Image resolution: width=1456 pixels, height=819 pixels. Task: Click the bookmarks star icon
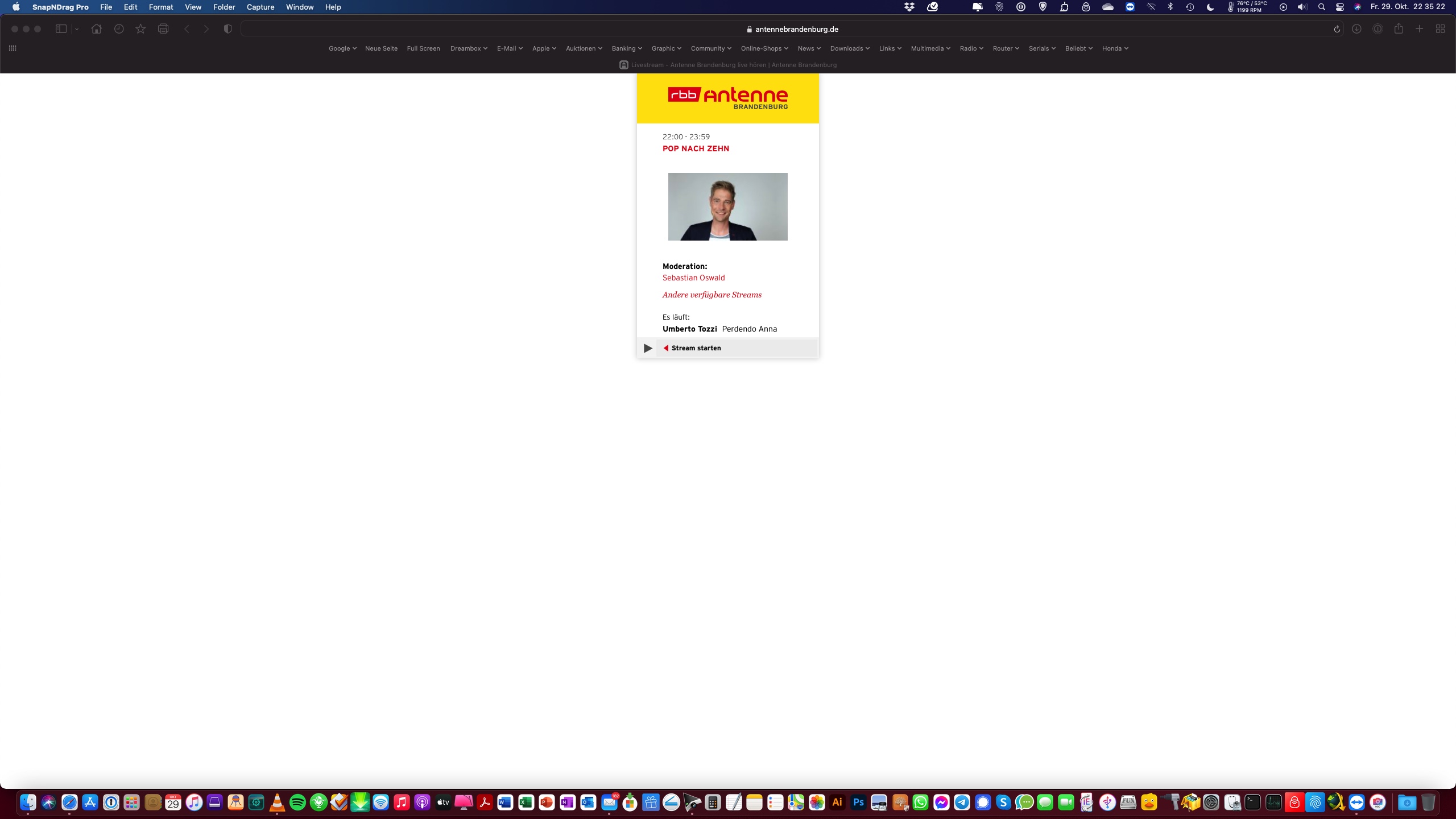[140, 29]
